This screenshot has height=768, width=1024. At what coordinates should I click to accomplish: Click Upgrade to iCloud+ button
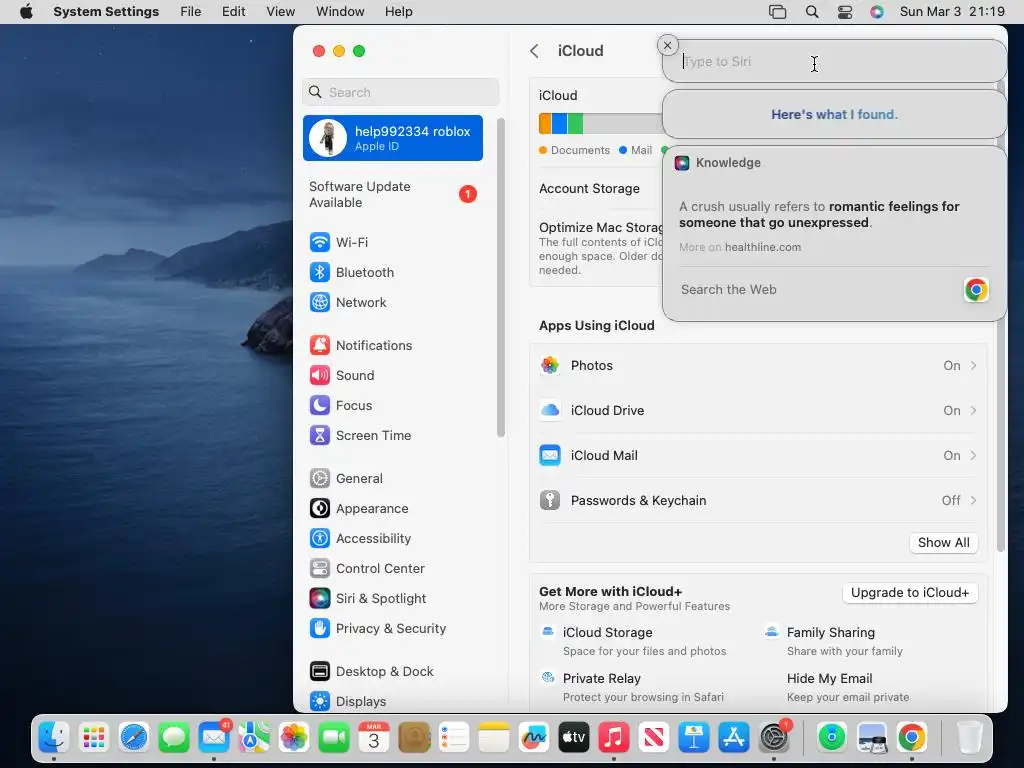click(x=910, y=593)
